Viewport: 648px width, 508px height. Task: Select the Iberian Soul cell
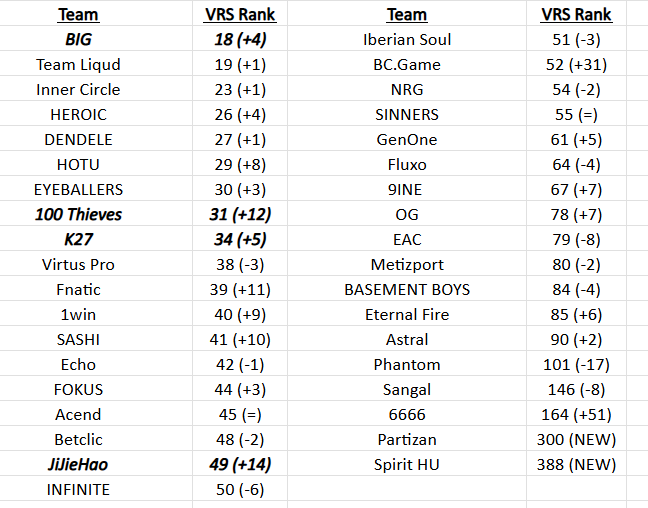pyautogui.click(x=407, y=39)
